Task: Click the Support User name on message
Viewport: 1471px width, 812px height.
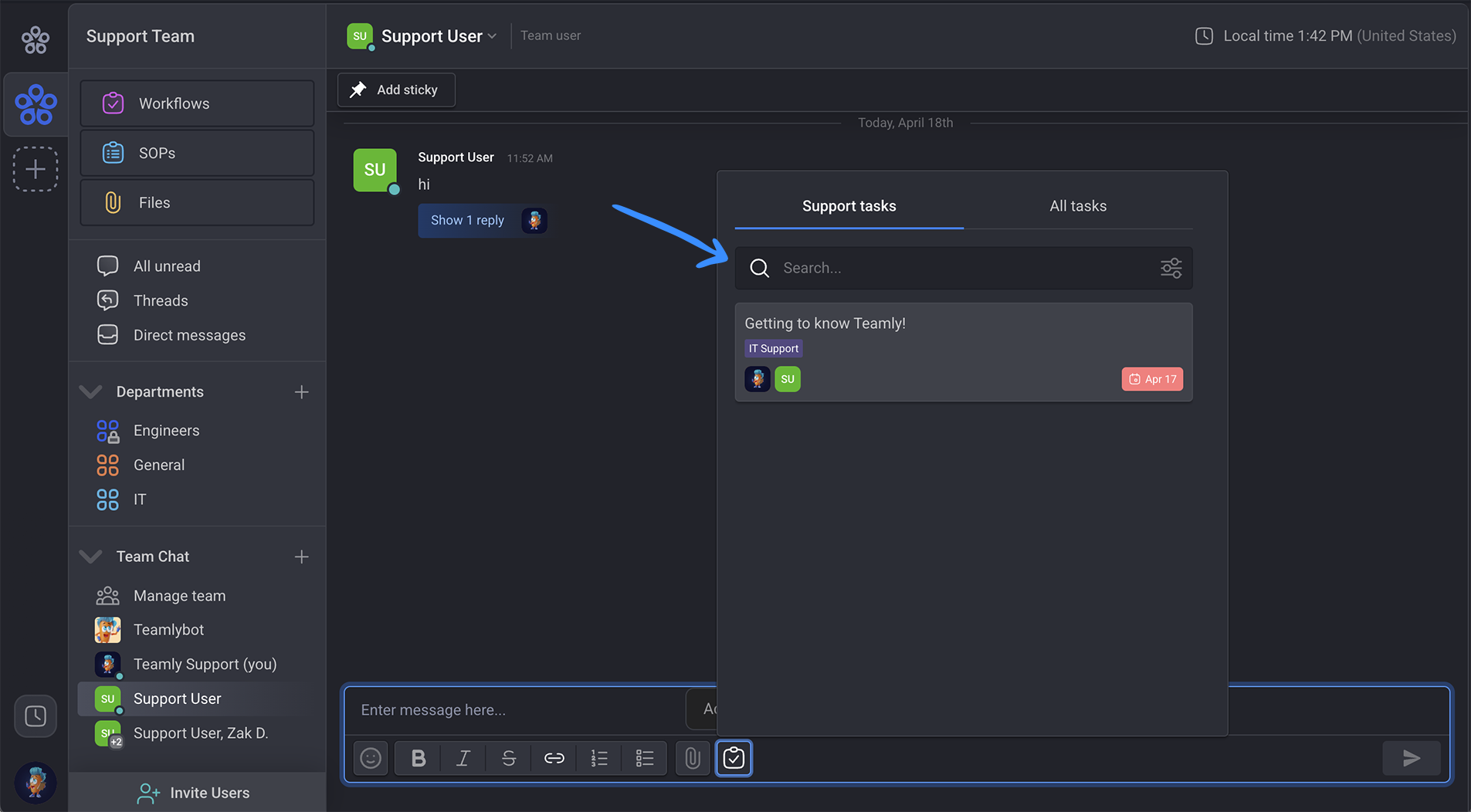Action: click(x=456, y=157)
